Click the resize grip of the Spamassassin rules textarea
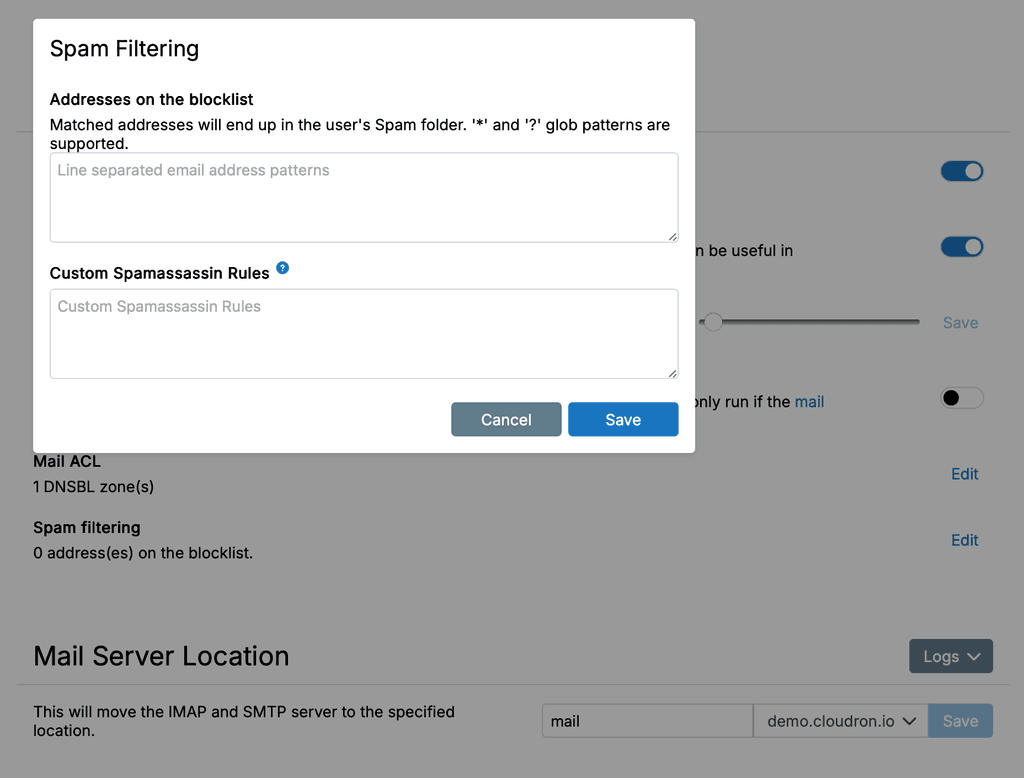 pos(672,372)
